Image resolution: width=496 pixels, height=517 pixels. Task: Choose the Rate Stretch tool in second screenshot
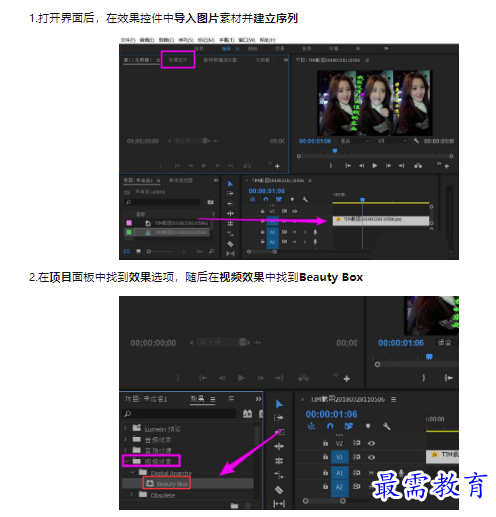pos(279,475)
